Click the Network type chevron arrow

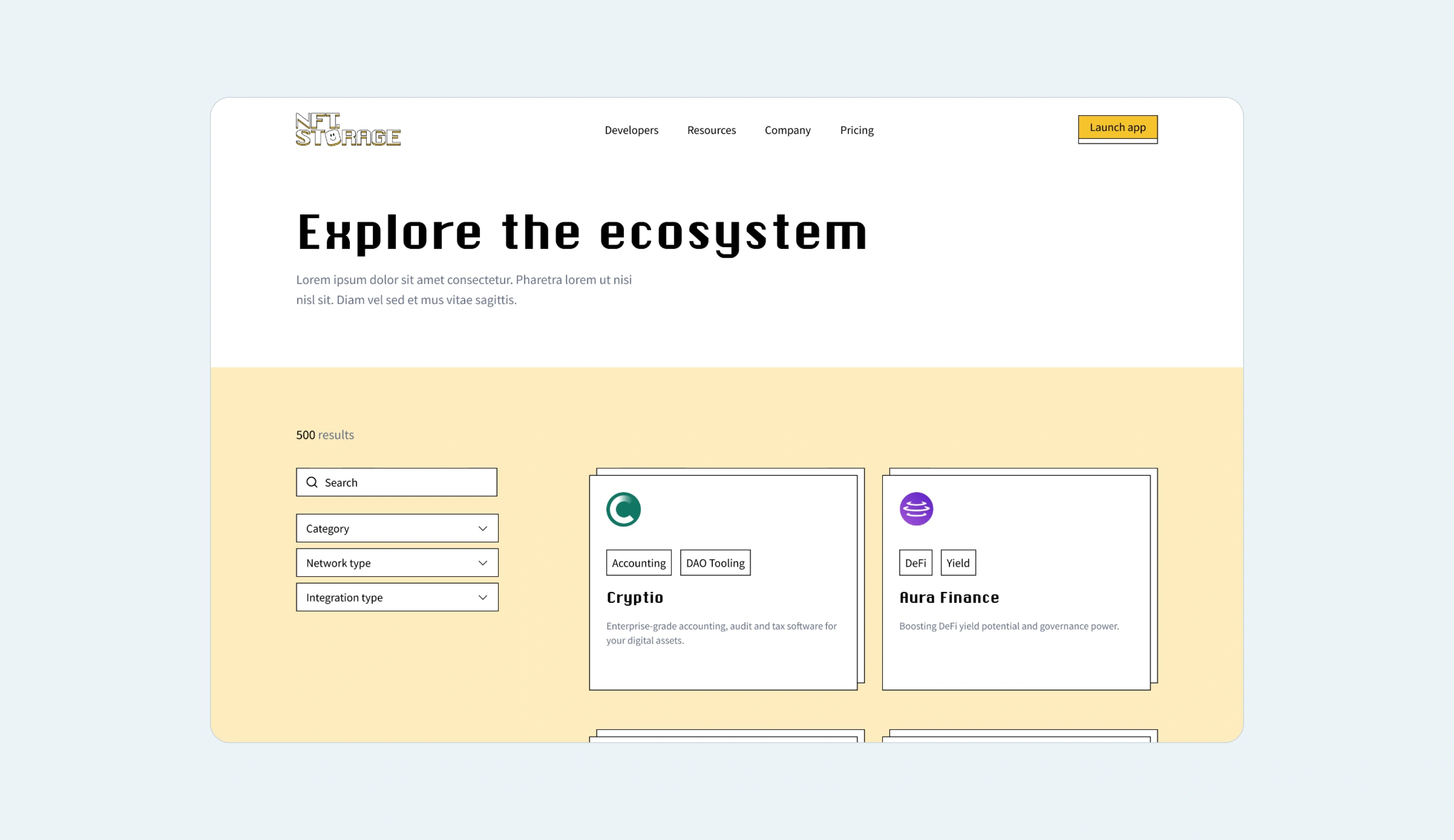(x=483, y=563)
